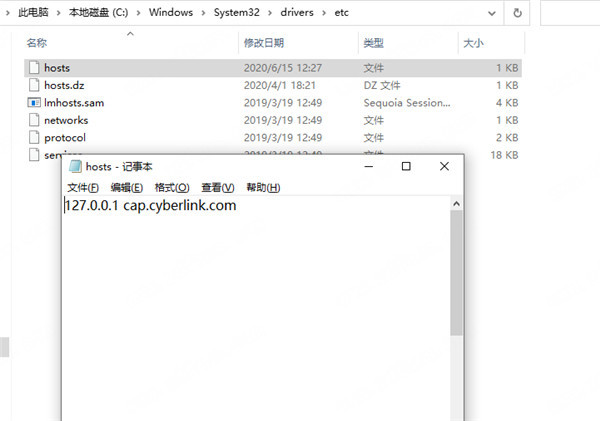This screenshot has width=600, height=421.
Task: Sort files by 类型 column header
Action: 373,43
